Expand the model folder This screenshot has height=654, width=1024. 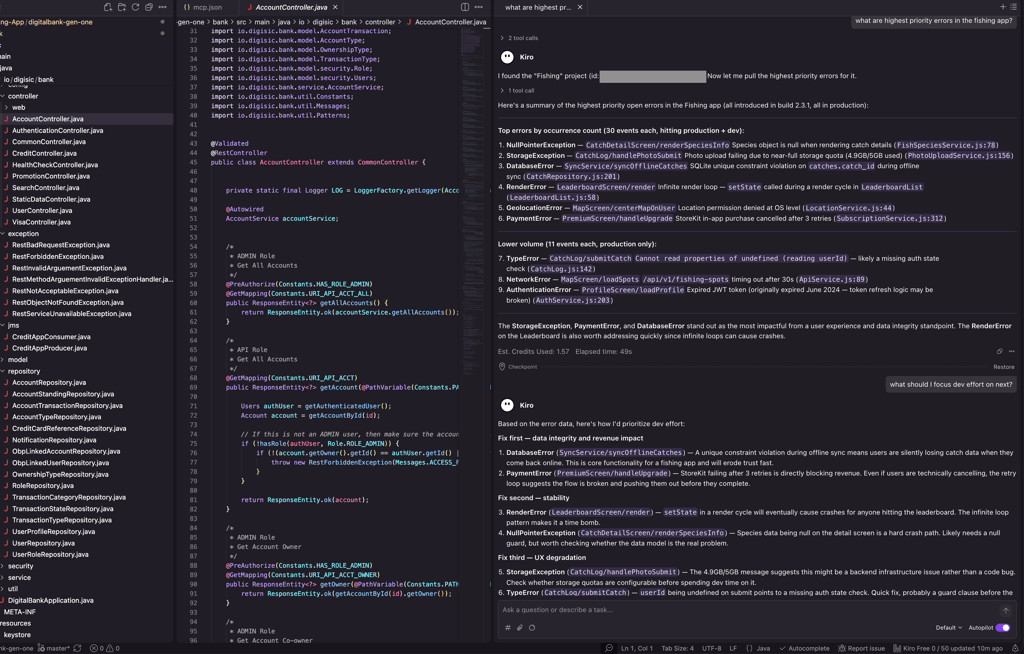point(18,359)
